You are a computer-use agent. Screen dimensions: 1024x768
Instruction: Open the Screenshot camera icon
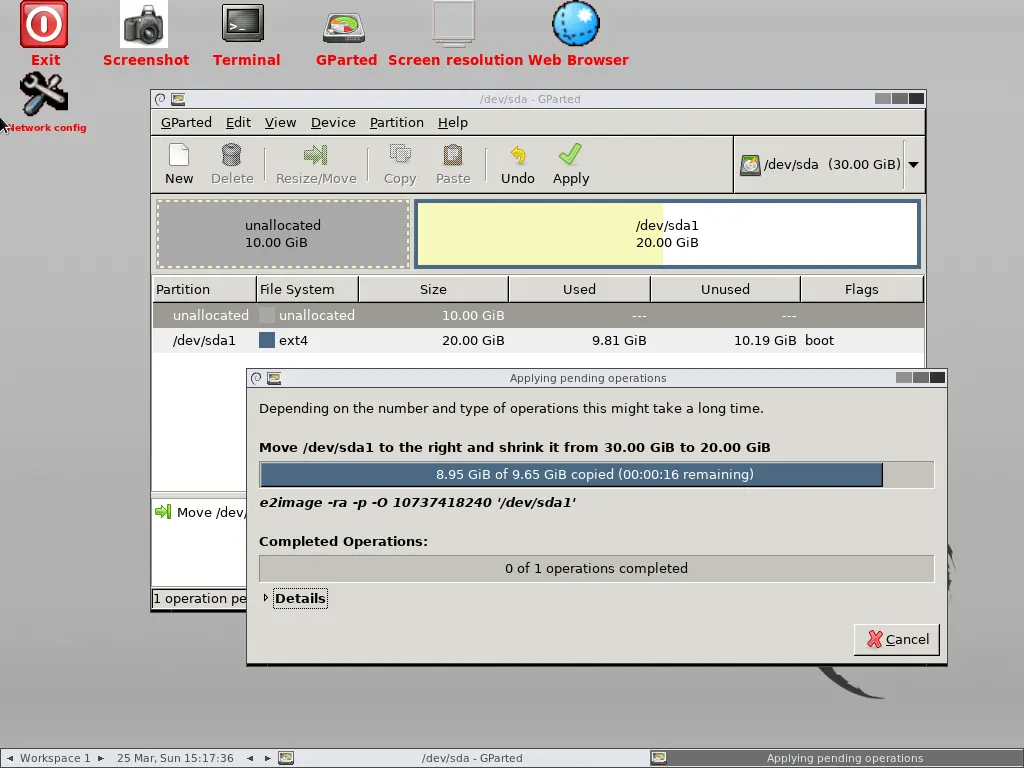click(x=144, y=25)
